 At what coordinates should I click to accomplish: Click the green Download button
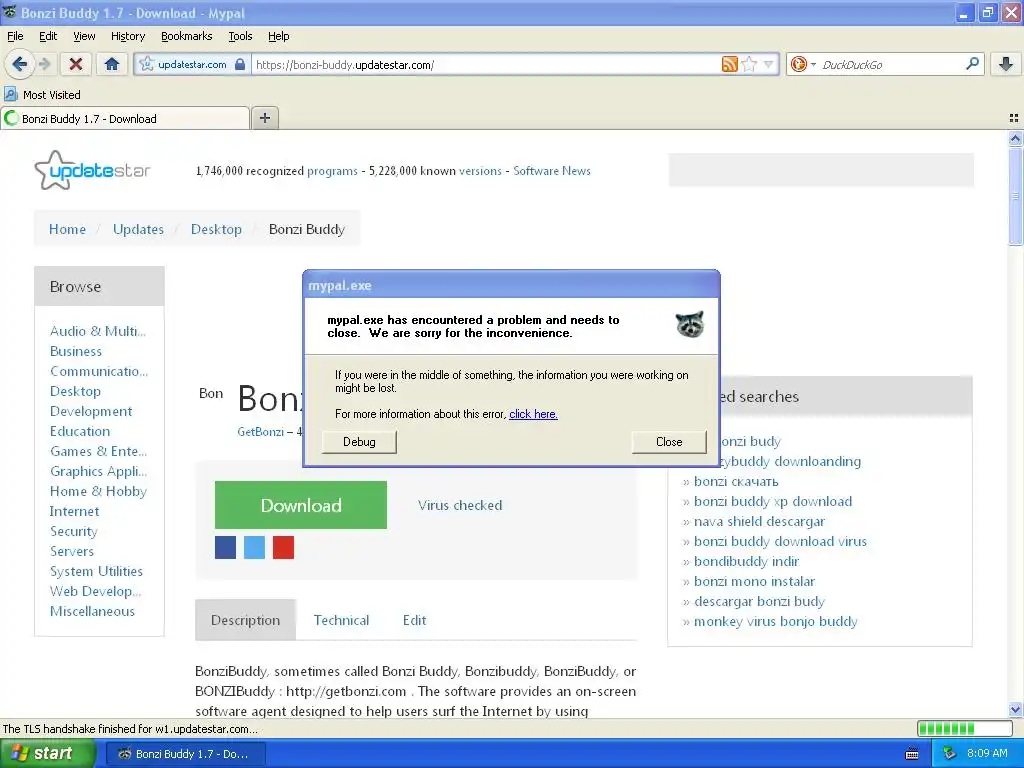pos(300,505)
